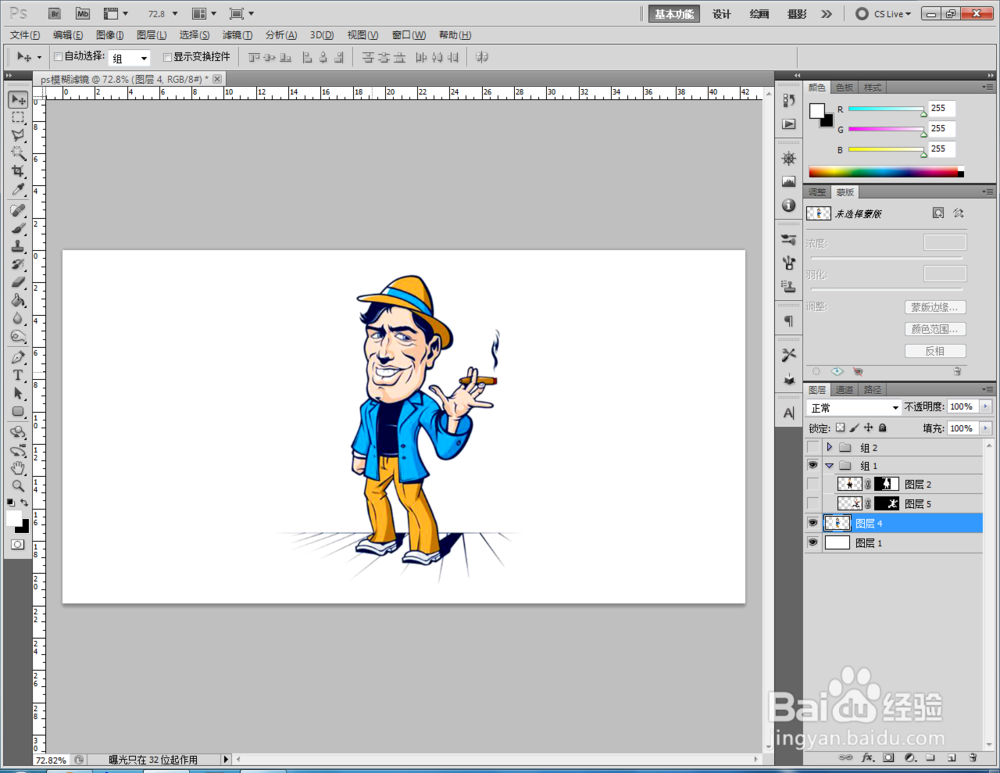
Task: Toggle lock transparent pixels icon
Action: click(841, 428)
